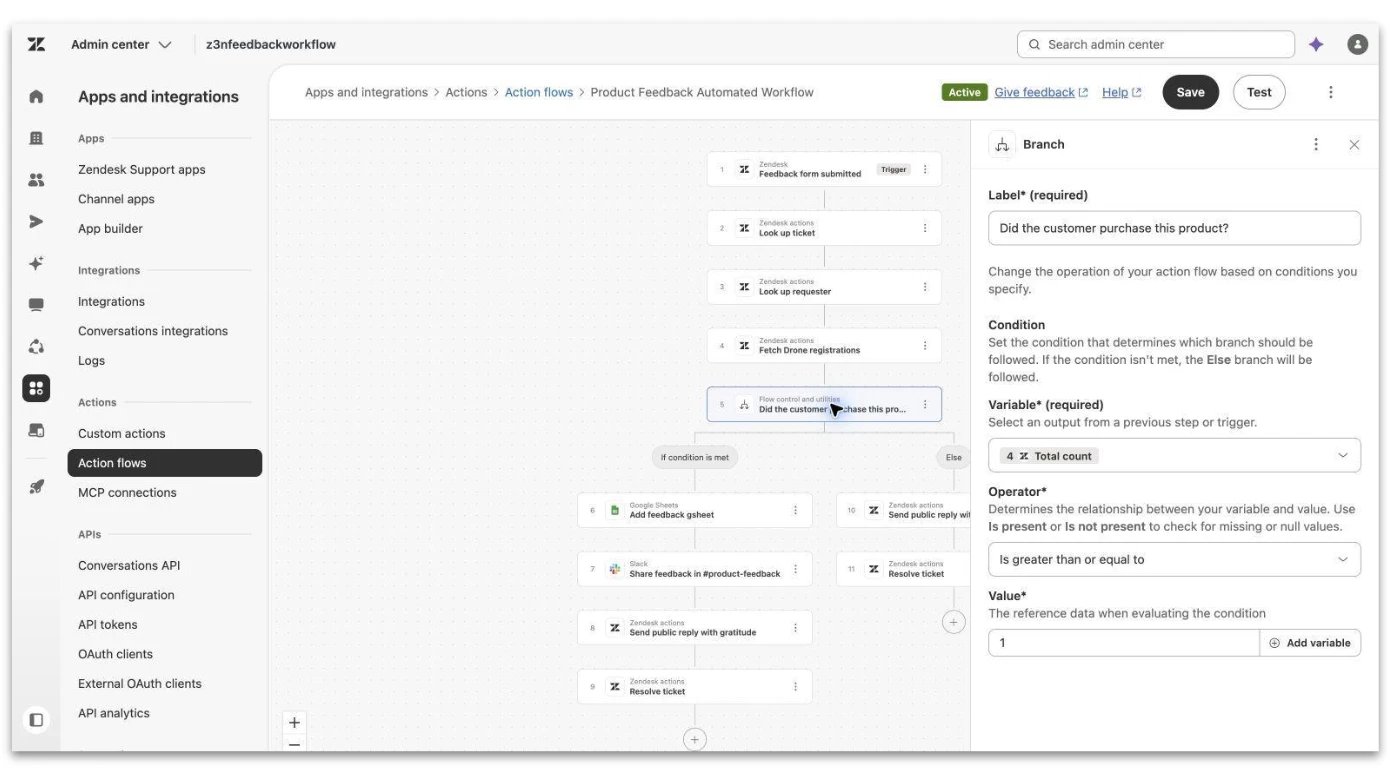The image size is (1390, 776).
Task: Click the Save button
Action: click(x=1190, y=92)
